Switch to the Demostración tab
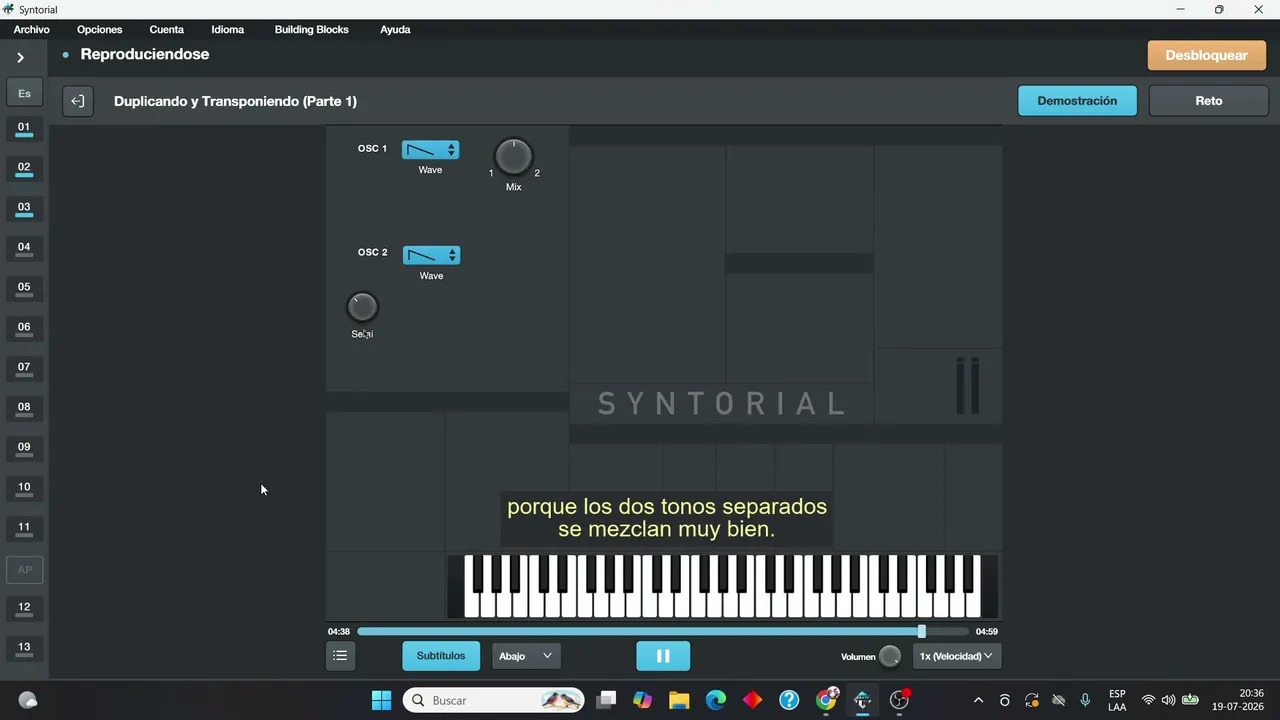 [1077, 101]
